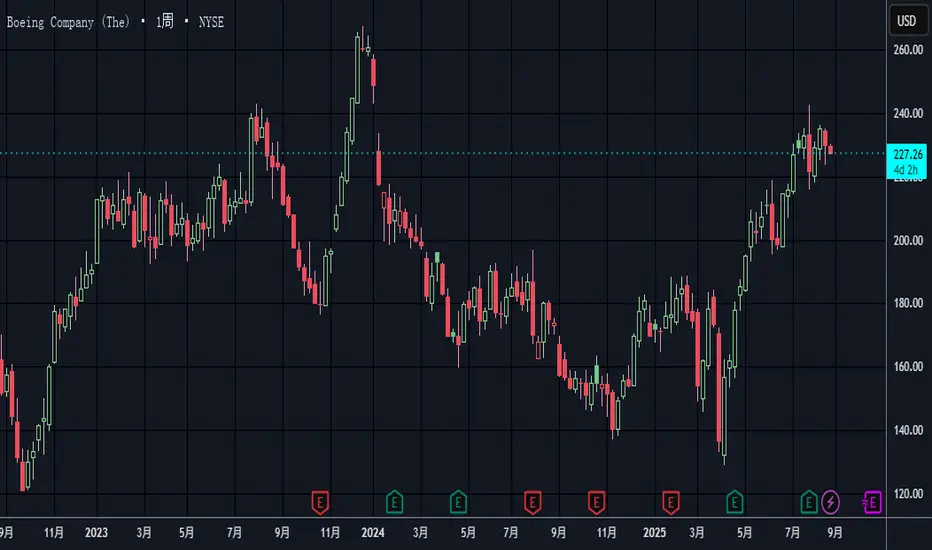This screenshot has height=550, width=932.
Task: Click the 227.26 current price label
Action: pos(906,153)
